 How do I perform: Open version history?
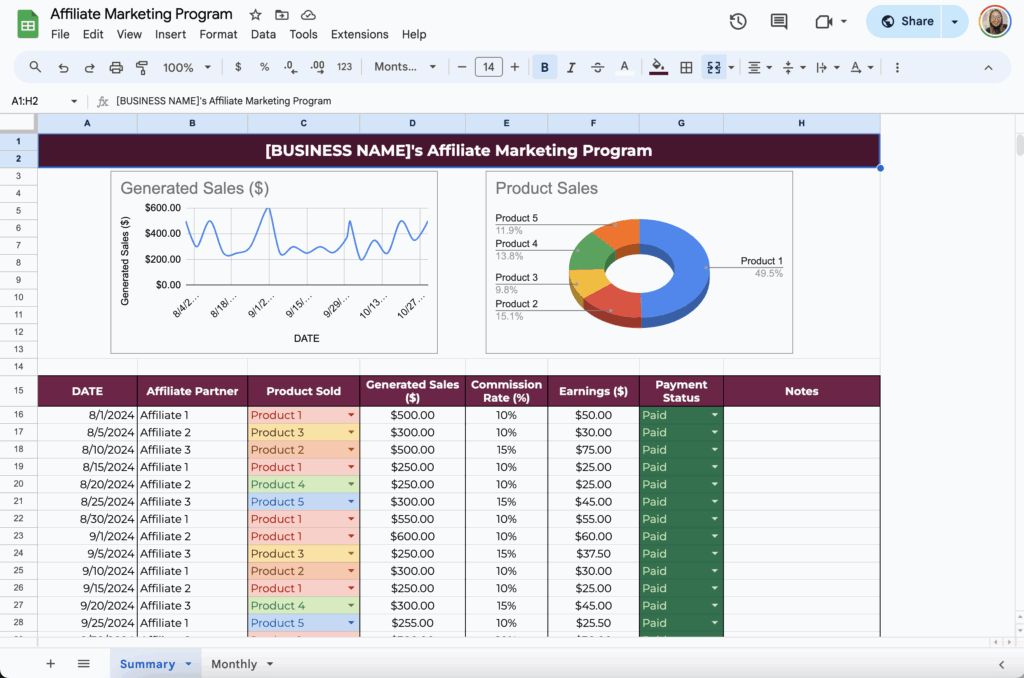click(737, 20)
